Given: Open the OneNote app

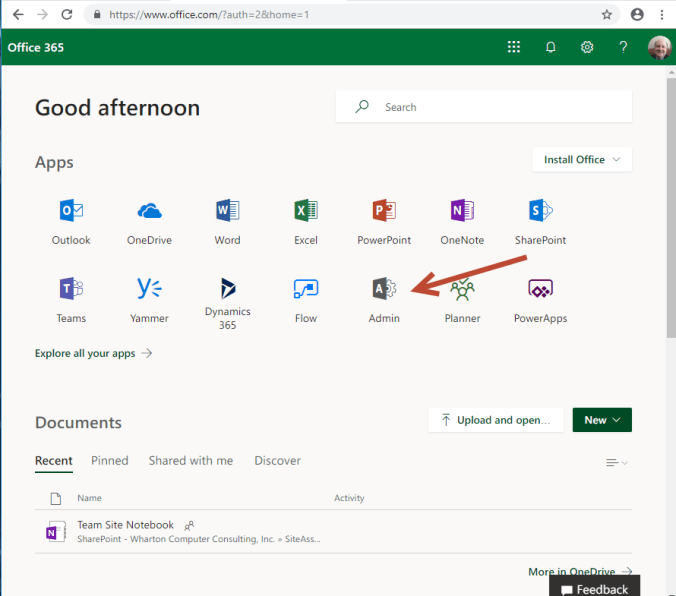Looking at the screenshot, I should [x=462, y=222].
